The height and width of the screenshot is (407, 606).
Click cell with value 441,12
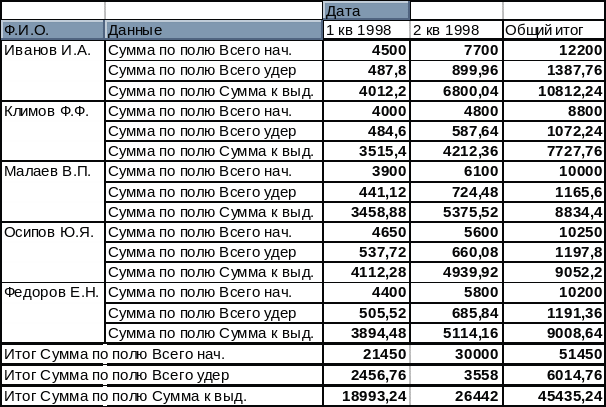point(366,192)
